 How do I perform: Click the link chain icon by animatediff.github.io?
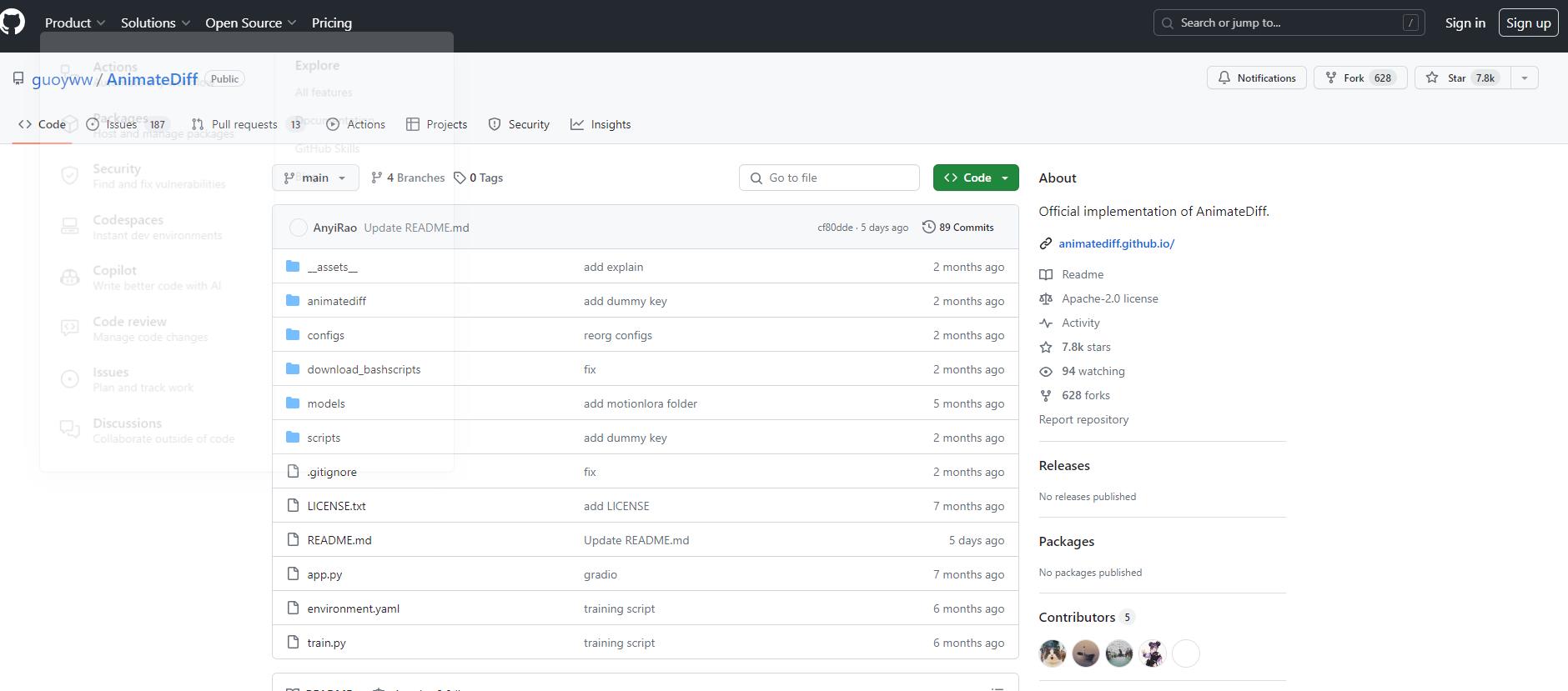[x=1045, y=243]
